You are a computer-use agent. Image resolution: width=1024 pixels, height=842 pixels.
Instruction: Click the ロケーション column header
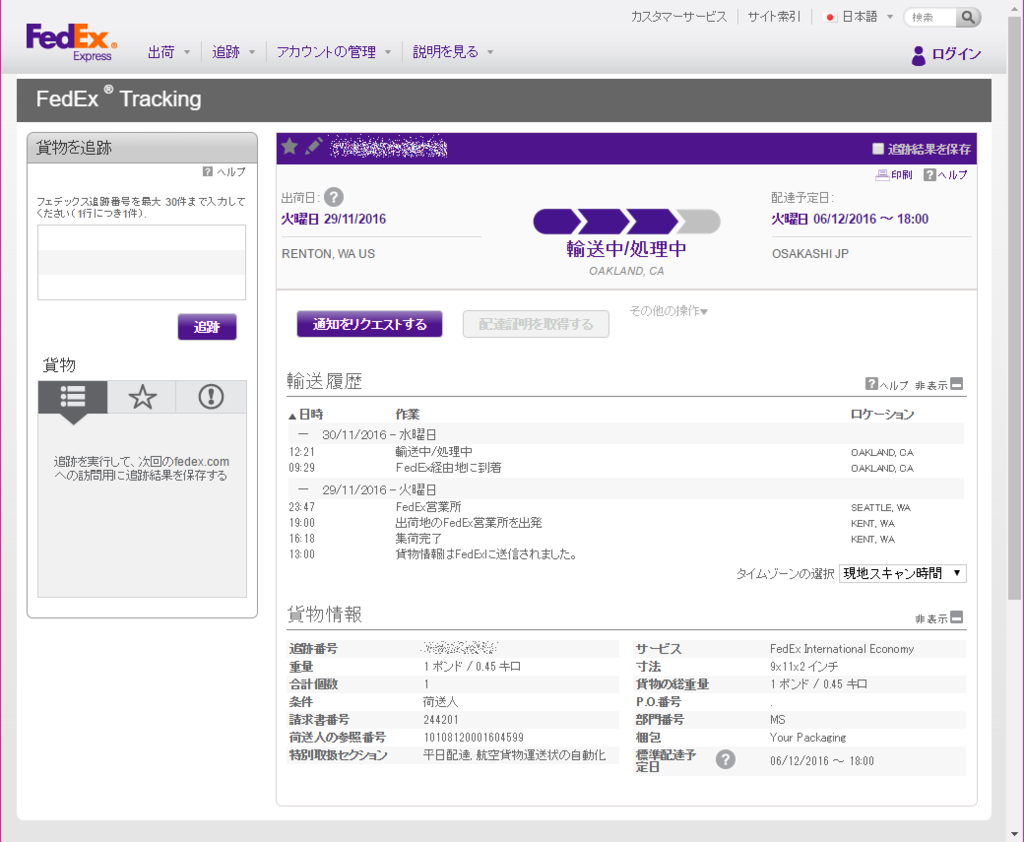pos(882,414)
